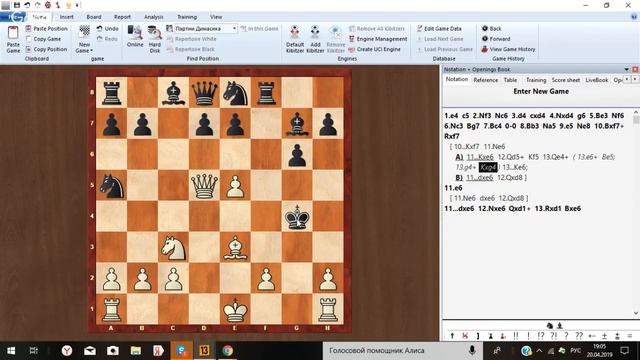Image resolution: width=640 pixels, height=360 pixels.
Task: Go Back in game history
Action: click(x=491, y=29)
